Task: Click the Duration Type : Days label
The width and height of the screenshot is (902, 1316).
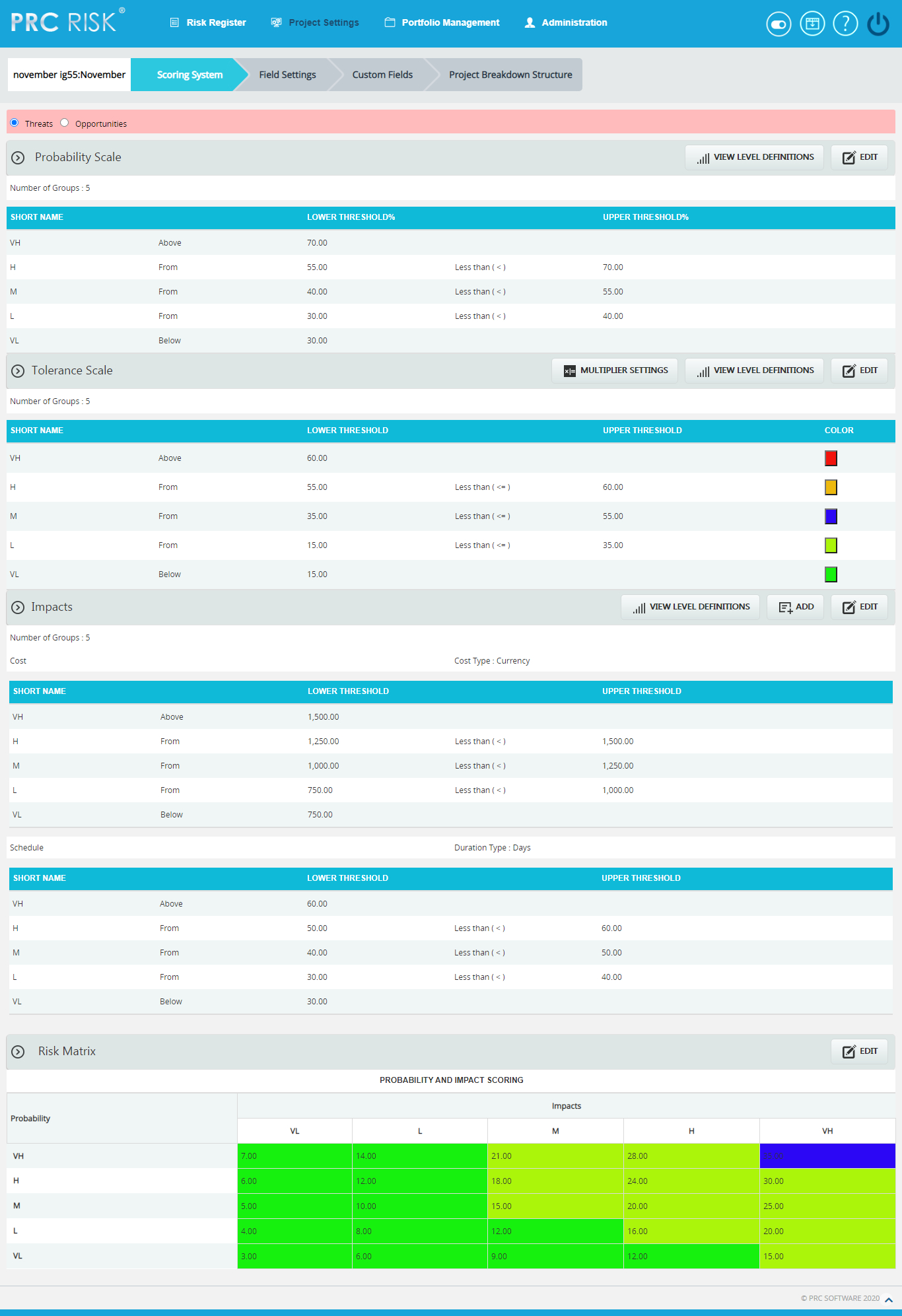Action: tap(493, 848)
